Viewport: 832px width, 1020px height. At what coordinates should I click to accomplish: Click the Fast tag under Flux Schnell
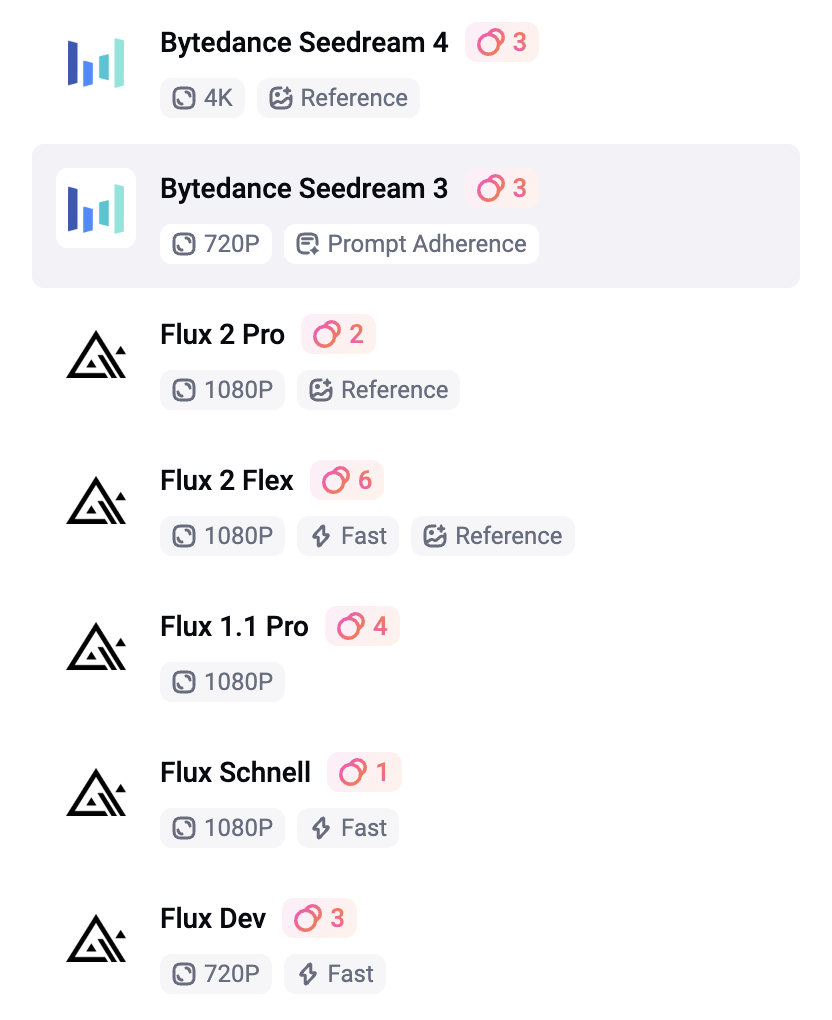pyautogui.click(x=348, y=828)
